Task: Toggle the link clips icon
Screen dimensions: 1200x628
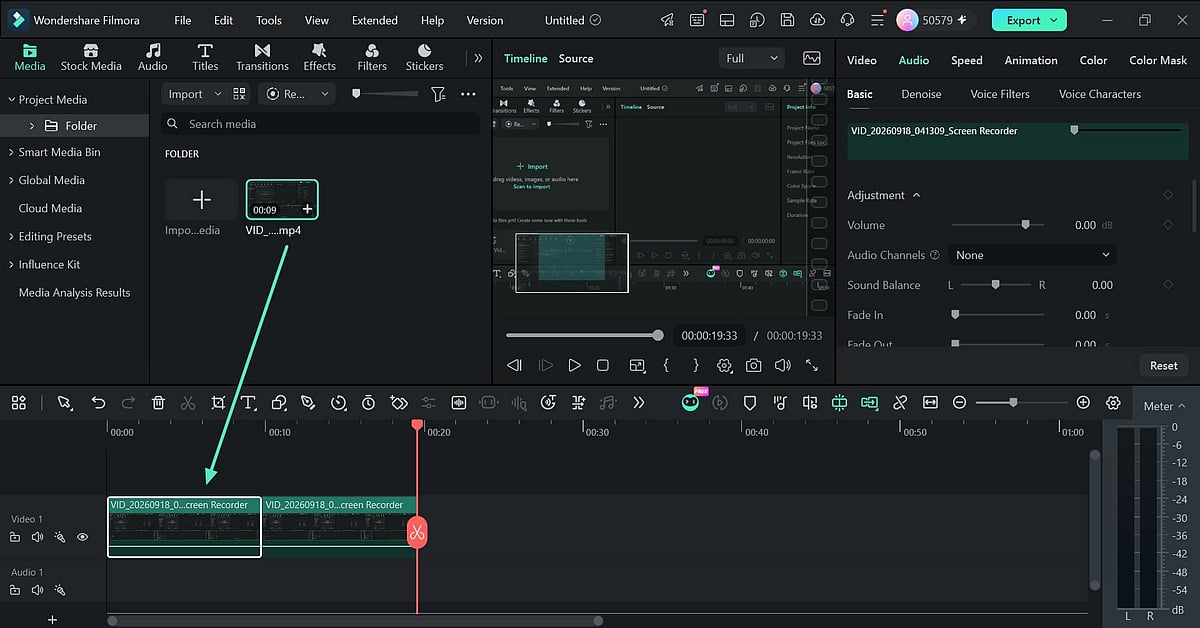Action: 900,402
